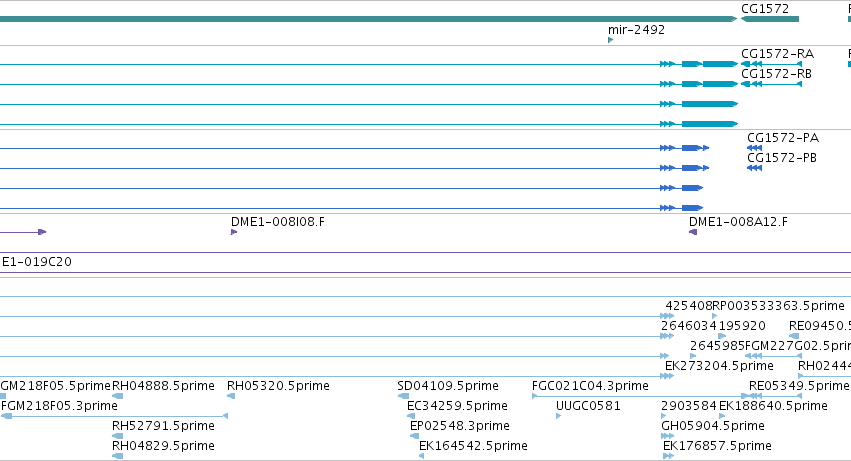
Task: Select the small arrow under UUGC0581
Action: coord(558,416)
